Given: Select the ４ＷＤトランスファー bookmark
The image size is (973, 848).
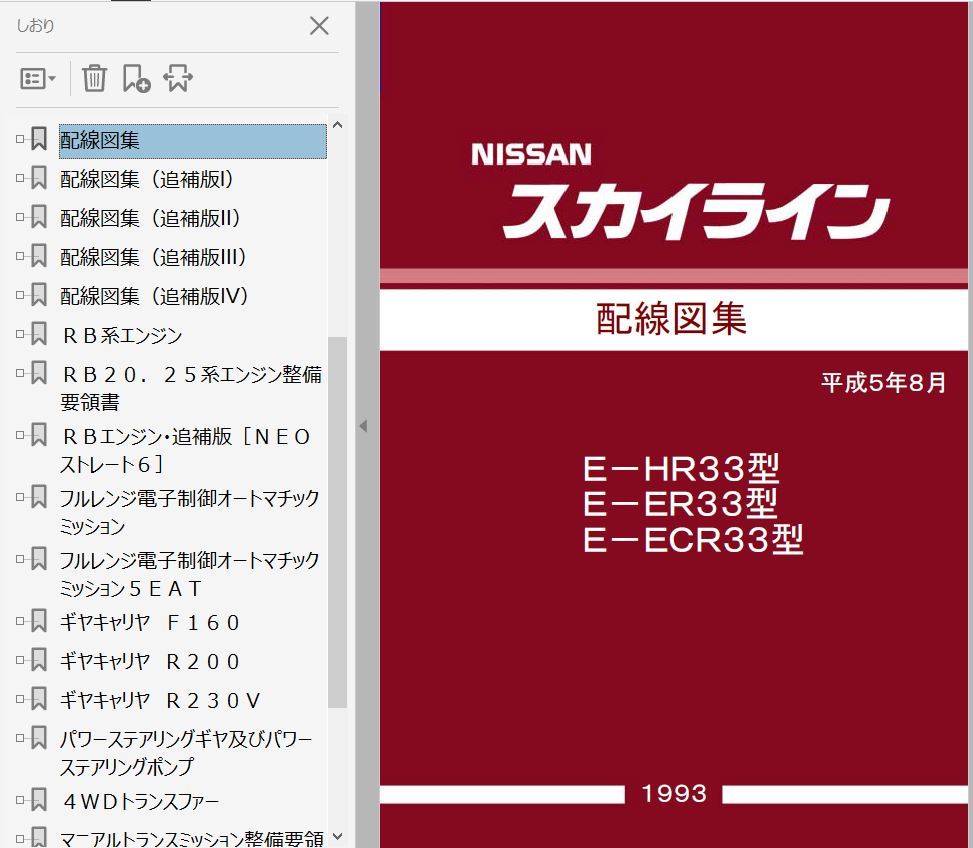Looking at the screenshot, I should pyautogui.click(x=139, y=802).
